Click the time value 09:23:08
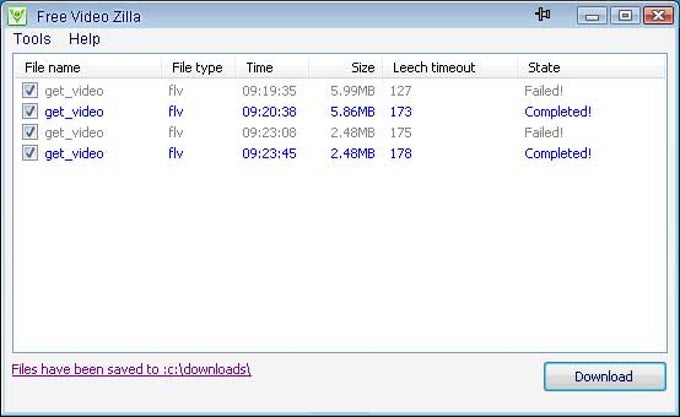Screen dimensions: 680x417 pos(269,133)
